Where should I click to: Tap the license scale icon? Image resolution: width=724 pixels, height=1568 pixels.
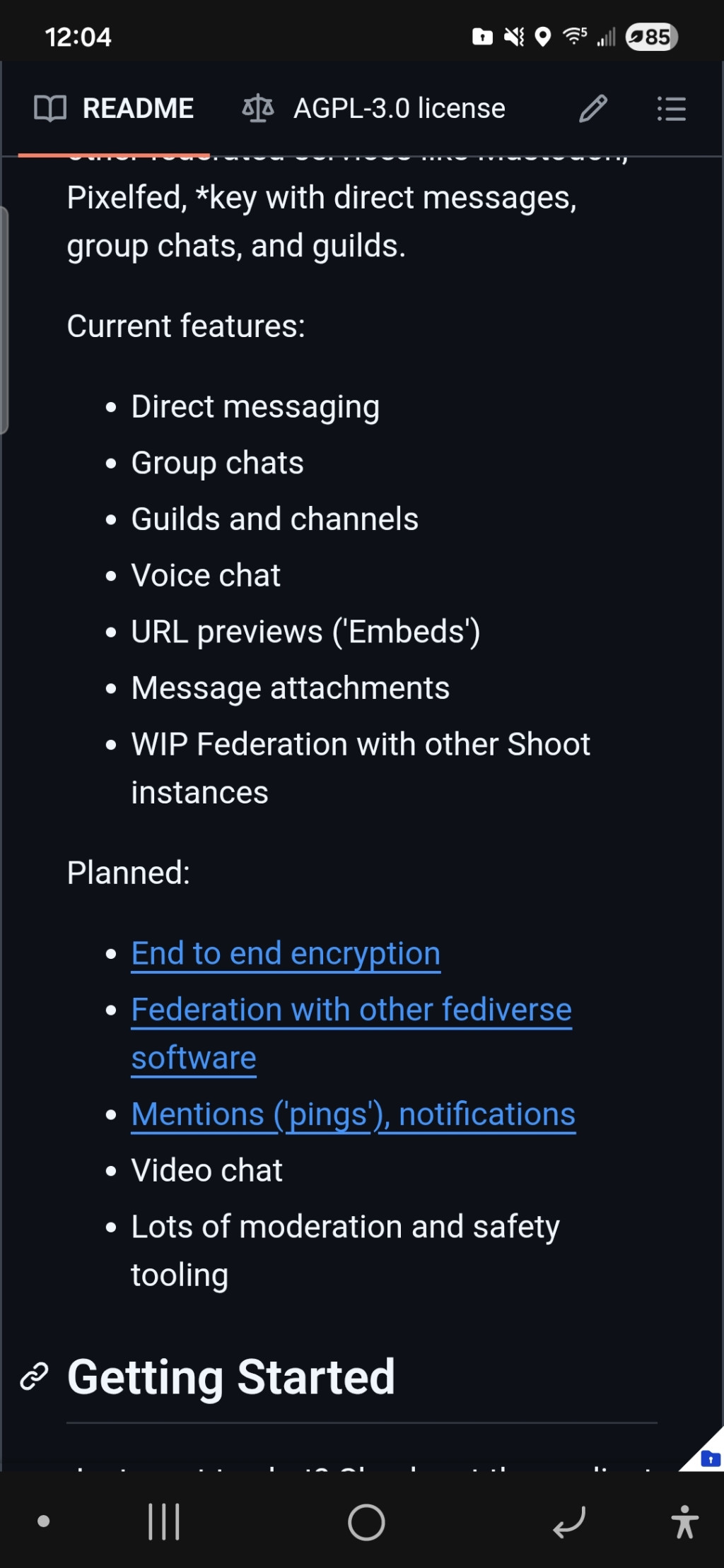258,109
